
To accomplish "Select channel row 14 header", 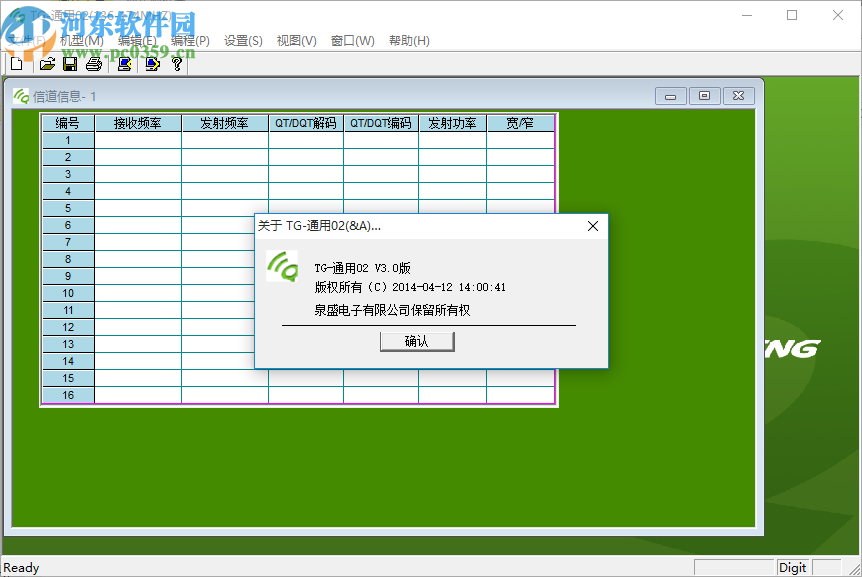I will (x=68, y=361).
